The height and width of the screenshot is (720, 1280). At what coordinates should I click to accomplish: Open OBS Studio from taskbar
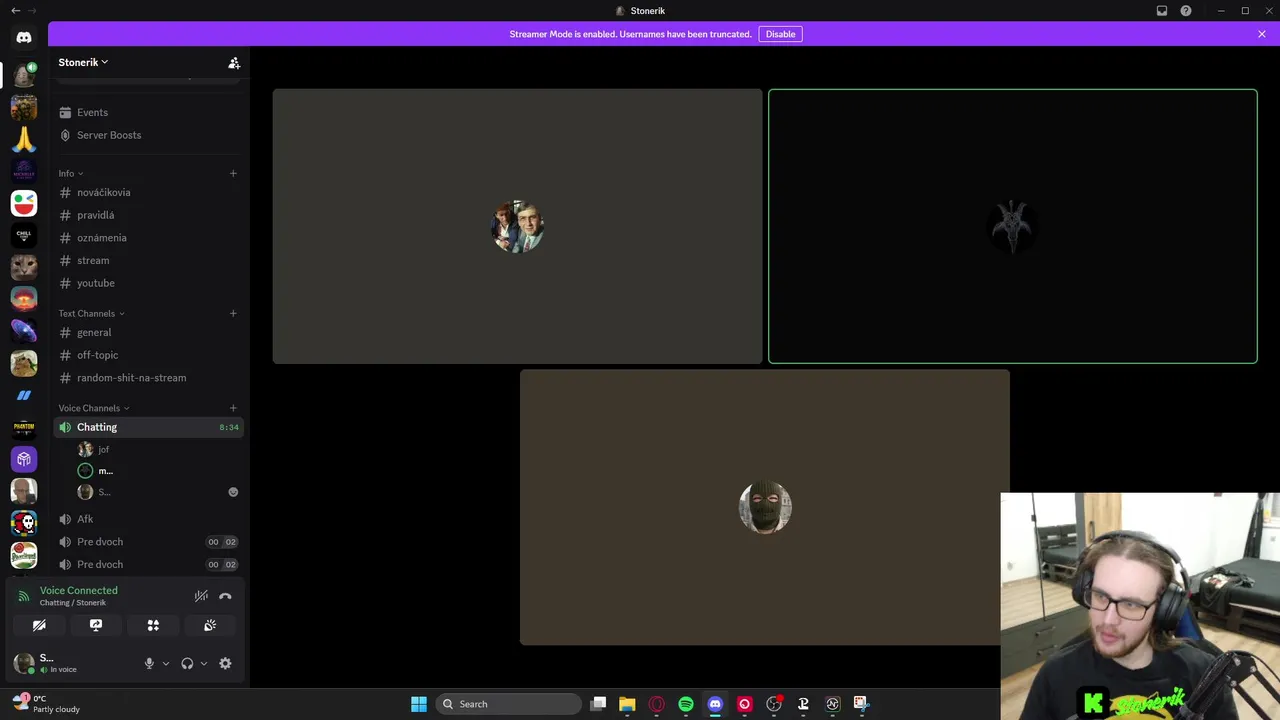click(774, 704)
